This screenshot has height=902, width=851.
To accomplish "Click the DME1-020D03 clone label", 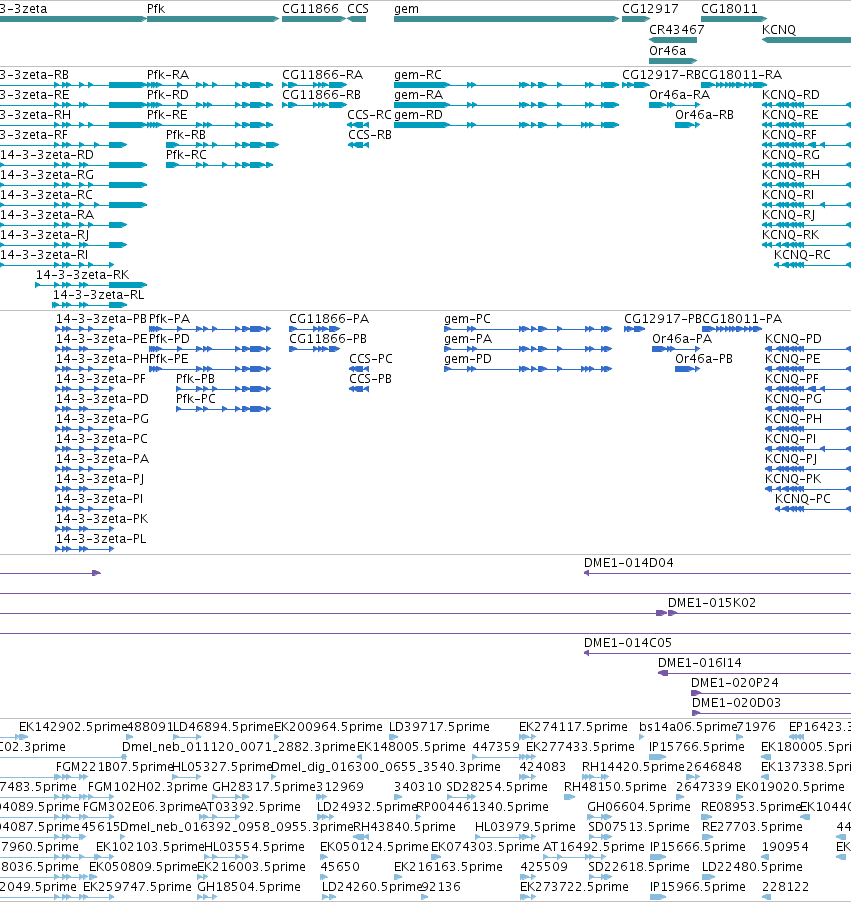I will pos(736,702).
